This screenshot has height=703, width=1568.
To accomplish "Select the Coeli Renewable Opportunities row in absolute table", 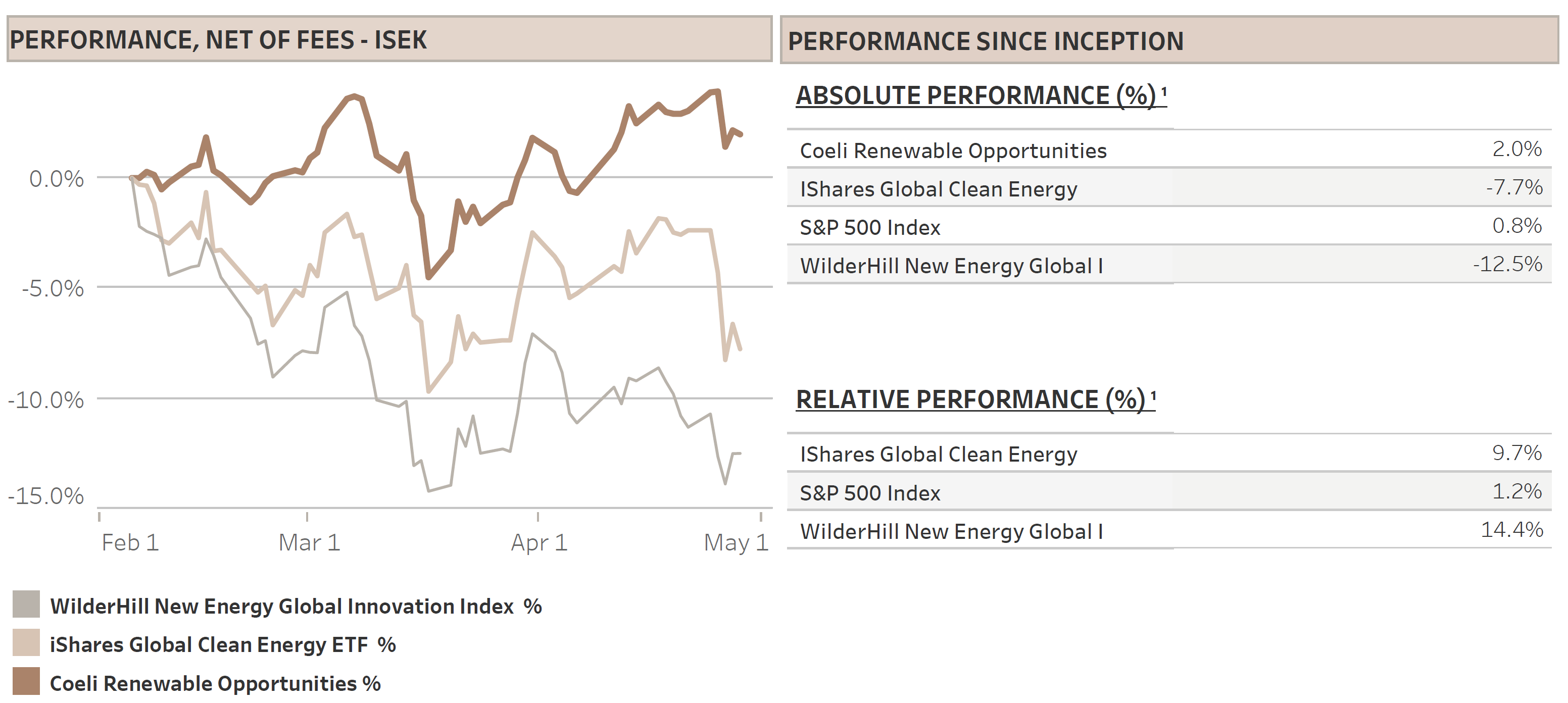I will (x=953, y=150).
